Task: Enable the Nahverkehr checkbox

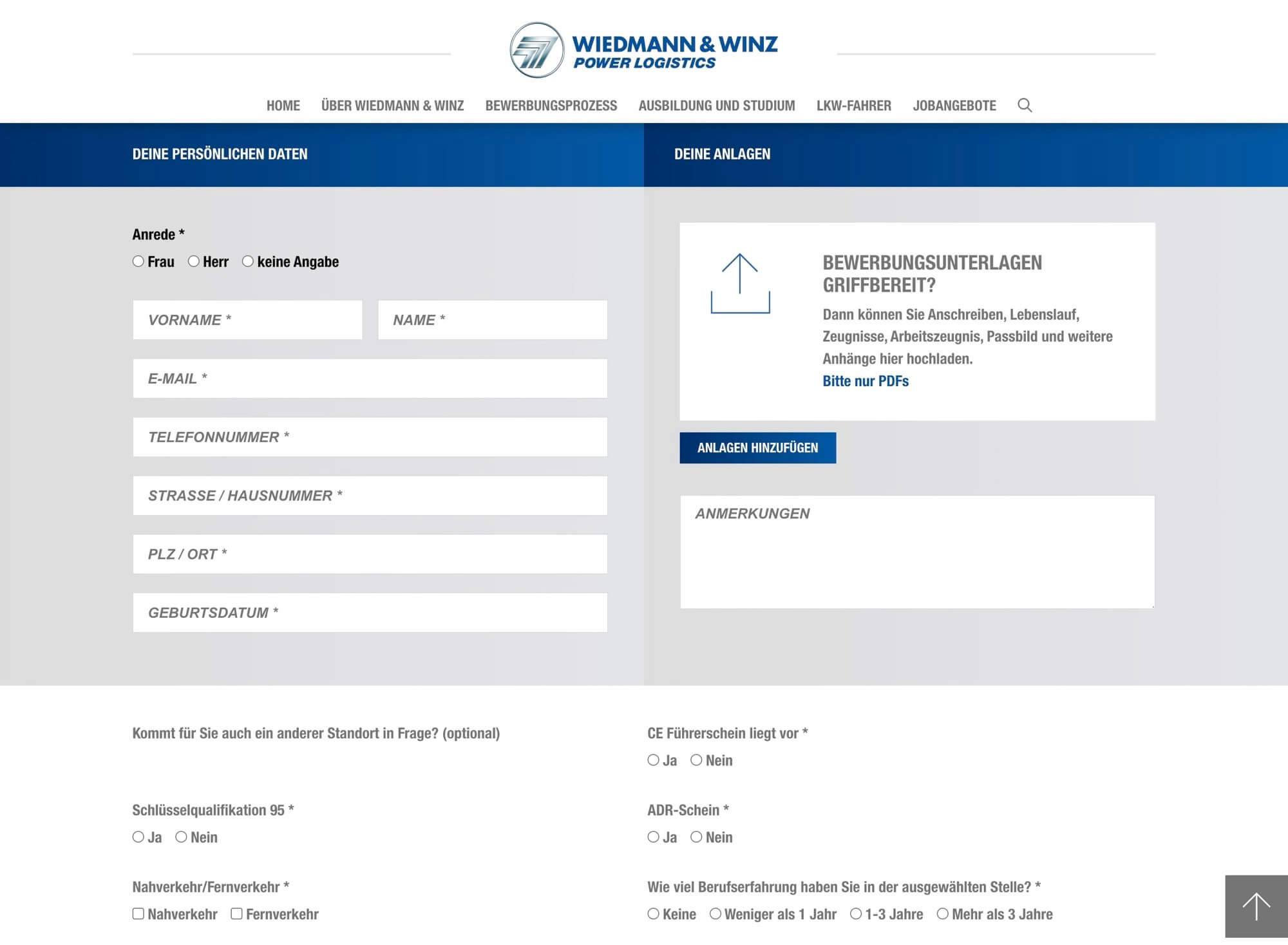Action: (x=138, y=914)
